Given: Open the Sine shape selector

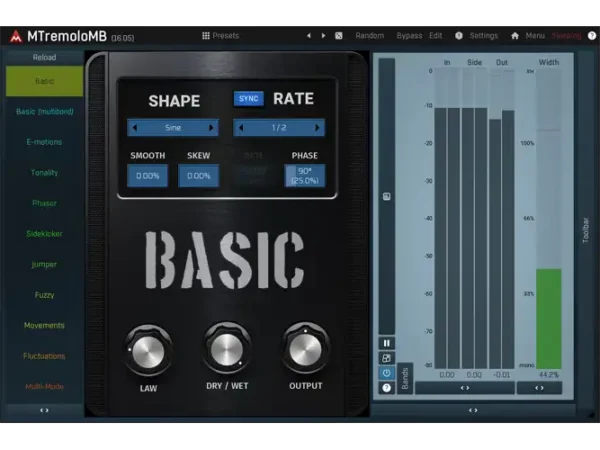Looking at the screenshot, I should (x=173, y=128).
